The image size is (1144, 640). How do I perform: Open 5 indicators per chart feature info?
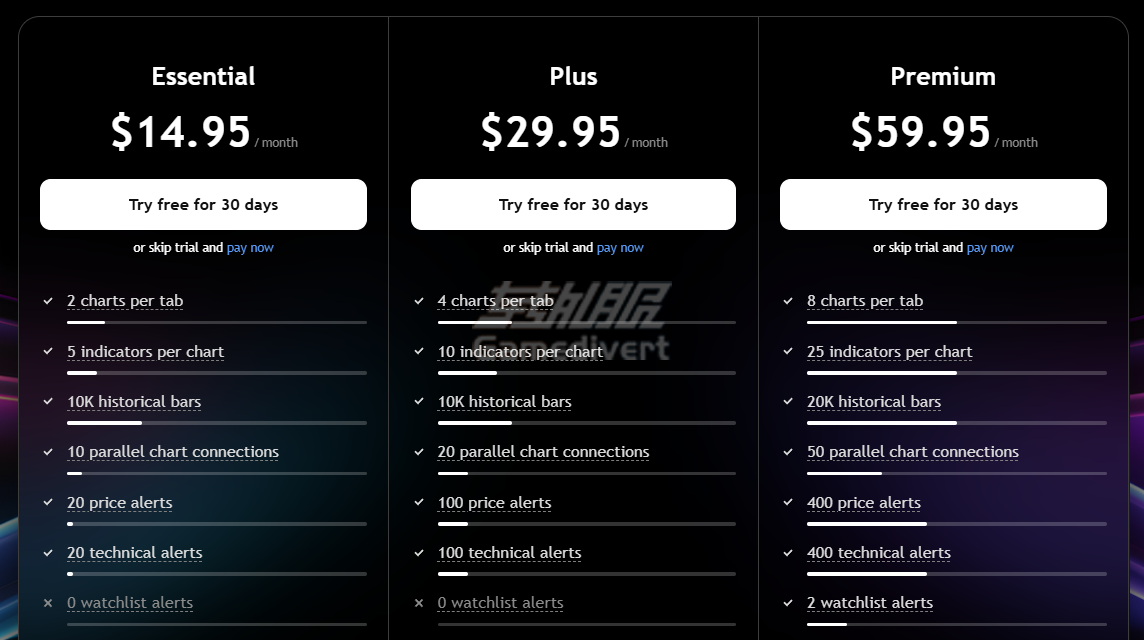point(145,352)
